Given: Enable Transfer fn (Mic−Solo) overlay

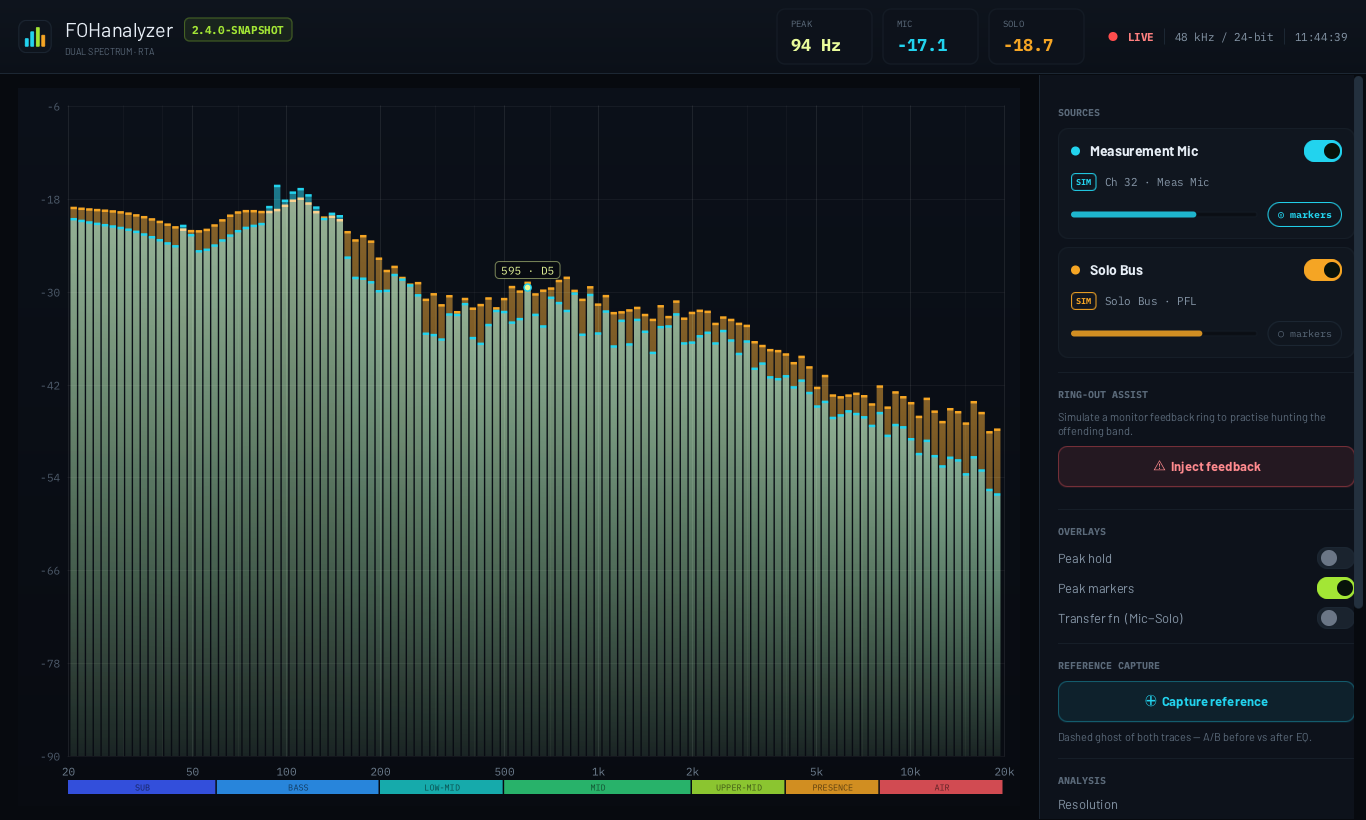Looking at the screenshot, I should (x=1335, y=618).
